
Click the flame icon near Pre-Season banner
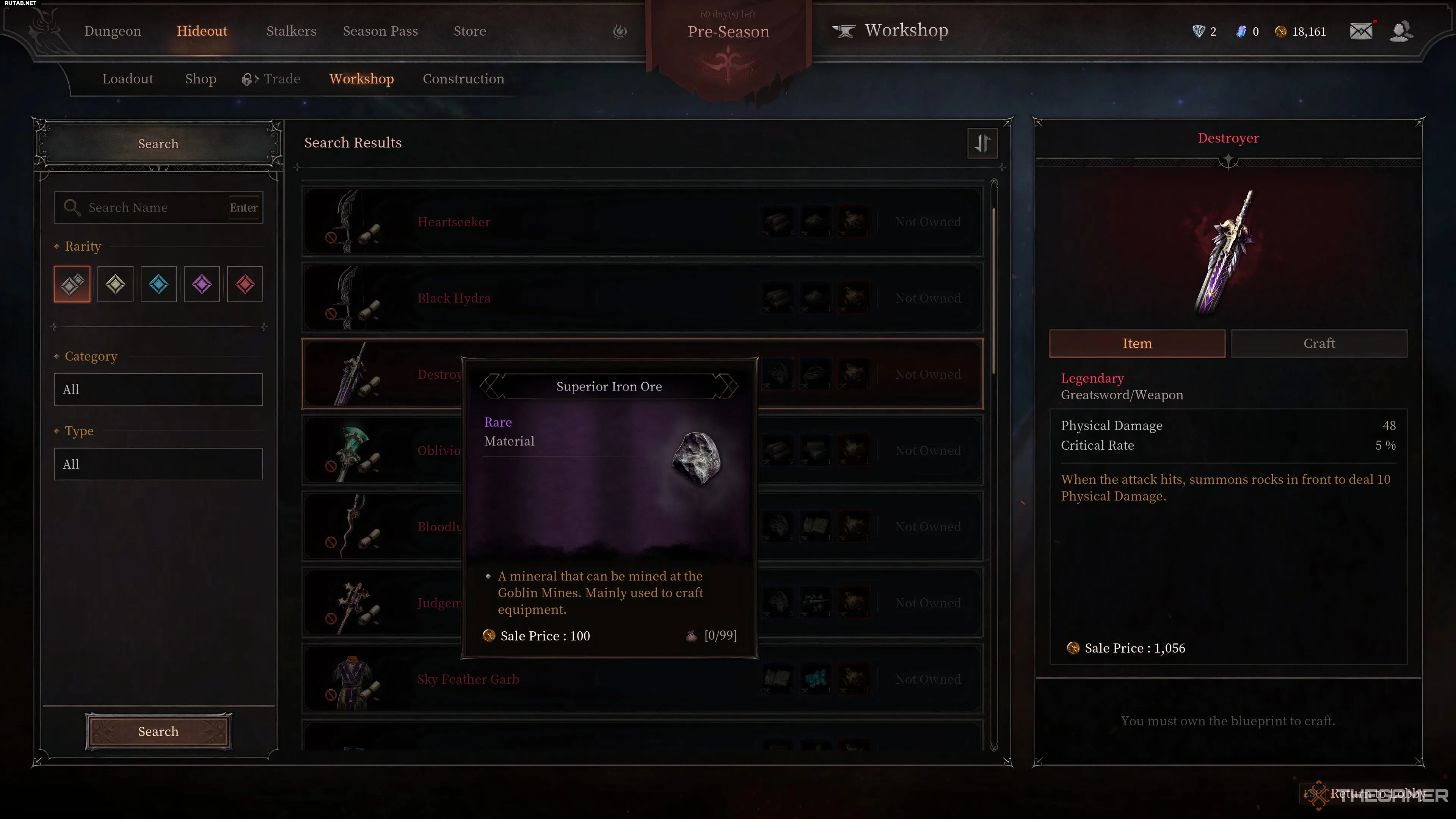point(620,31)
